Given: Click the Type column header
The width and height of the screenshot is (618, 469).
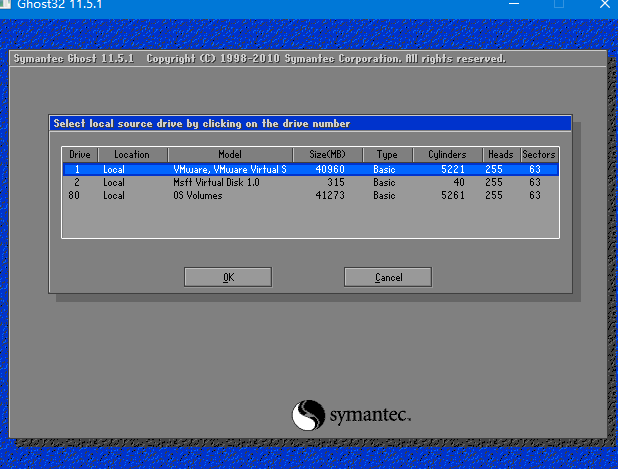Looking at the screenshot, I should (x=386, y=155).
